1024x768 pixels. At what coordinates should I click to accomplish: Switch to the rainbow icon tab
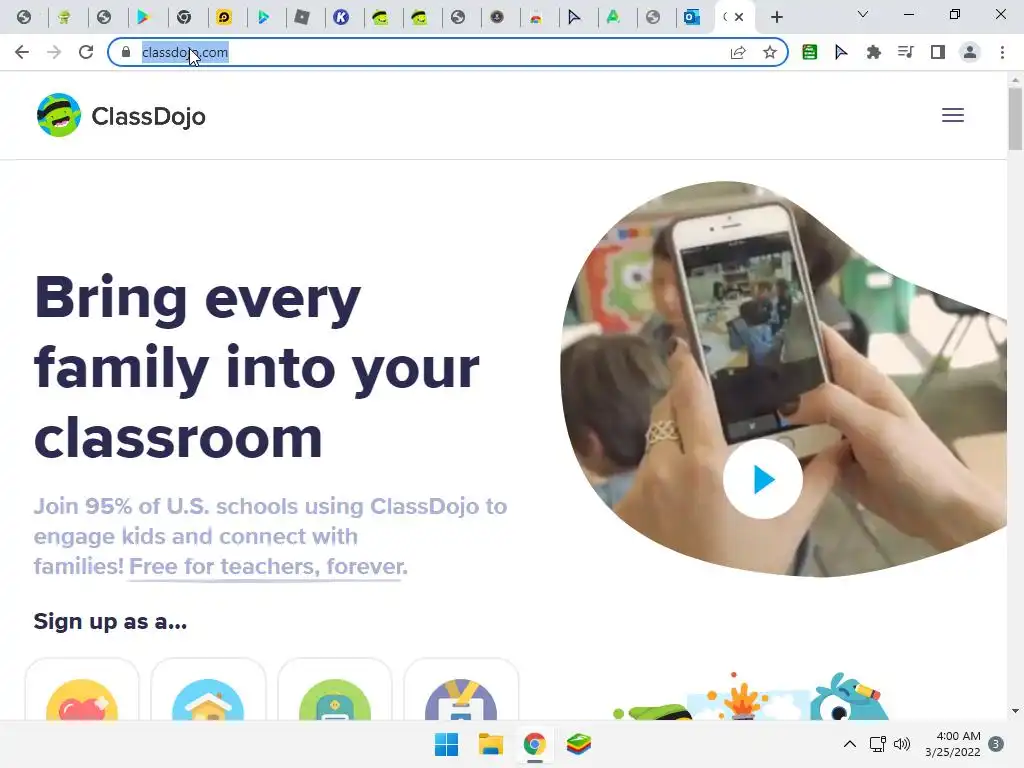point(536,17)
